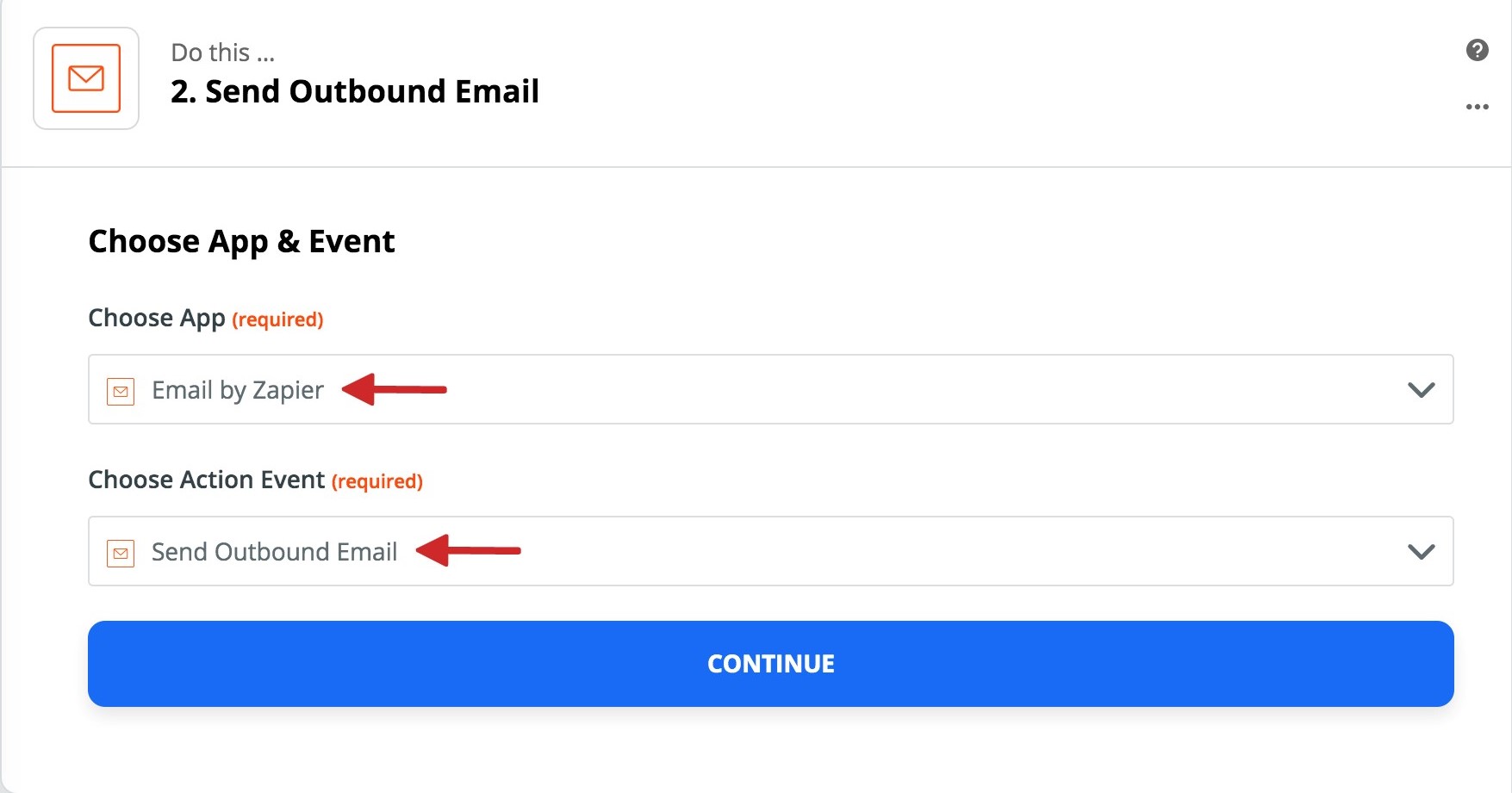This screenshot has height=793, width=1512.
Task: Expand the Choose App dropdown chevron
Action: click(x=1421, y=390)
